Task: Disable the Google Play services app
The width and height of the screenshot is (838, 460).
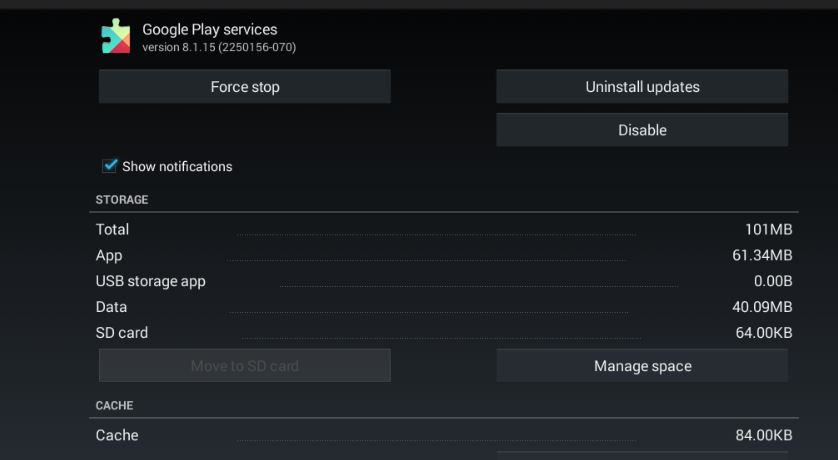Action: pyautogui.click(x=642, y=130)
